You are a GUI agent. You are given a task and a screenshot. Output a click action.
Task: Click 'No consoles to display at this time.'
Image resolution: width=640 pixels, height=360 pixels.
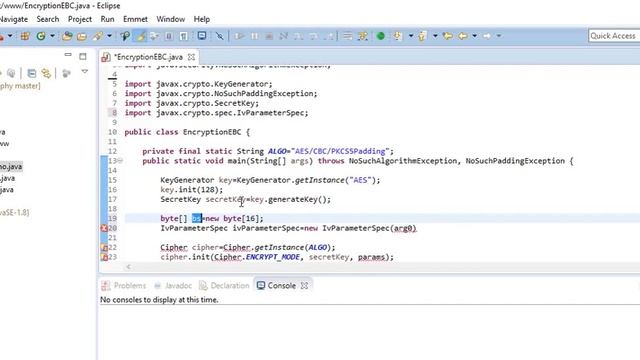(159, 300)
